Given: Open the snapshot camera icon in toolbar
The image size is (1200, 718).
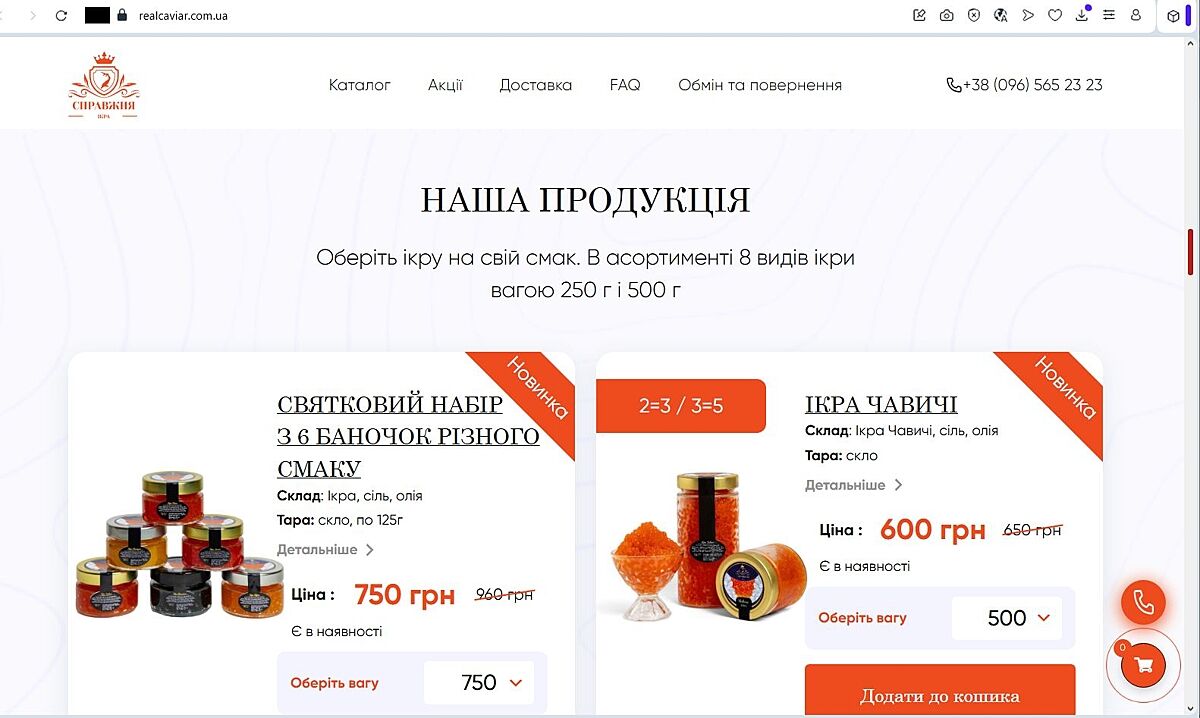Looking at the screenshot, I should pos(946,15).
